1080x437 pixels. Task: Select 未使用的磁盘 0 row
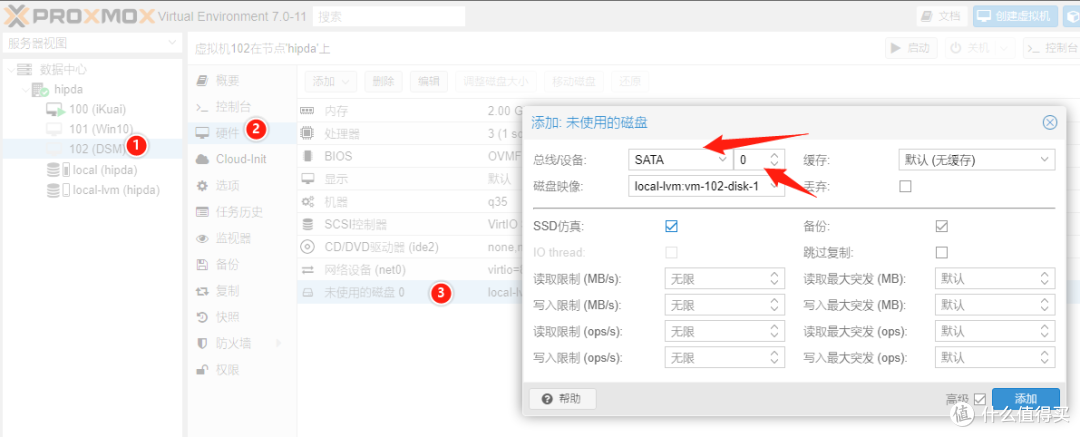click(410, 292)
